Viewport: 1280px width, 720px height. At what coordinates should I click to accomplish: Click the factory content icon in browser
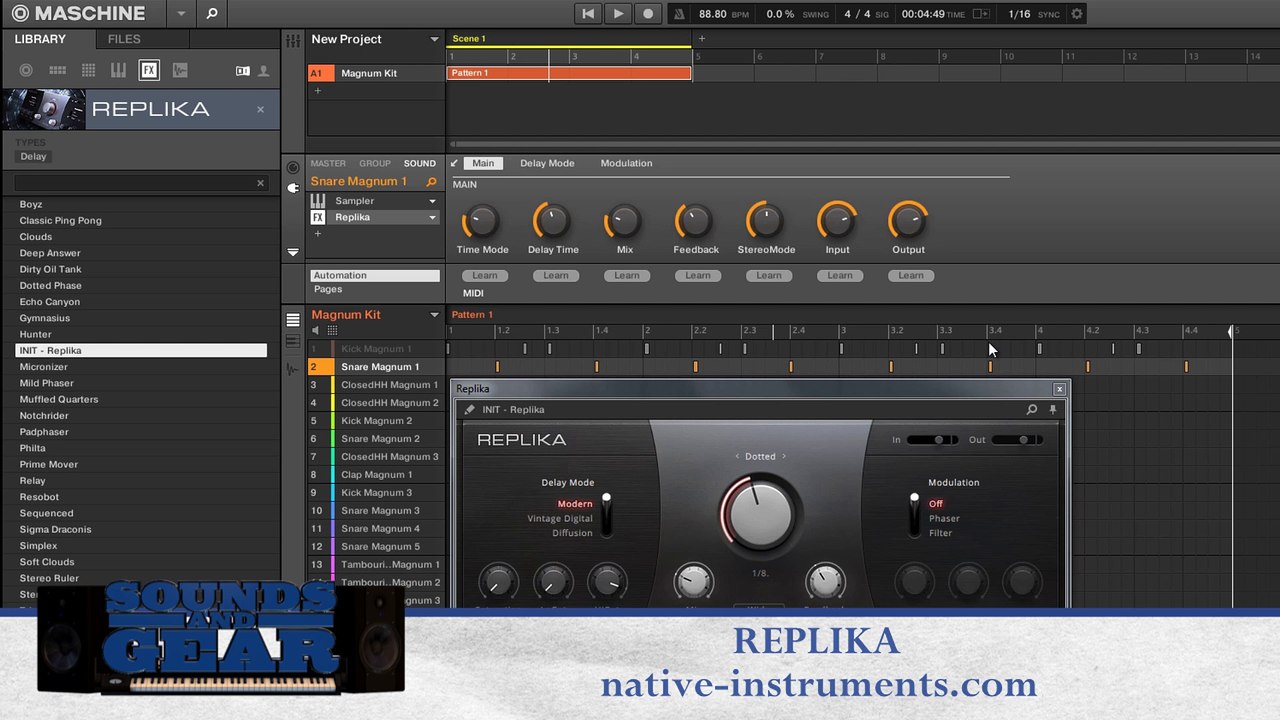[x=242, y=71]
